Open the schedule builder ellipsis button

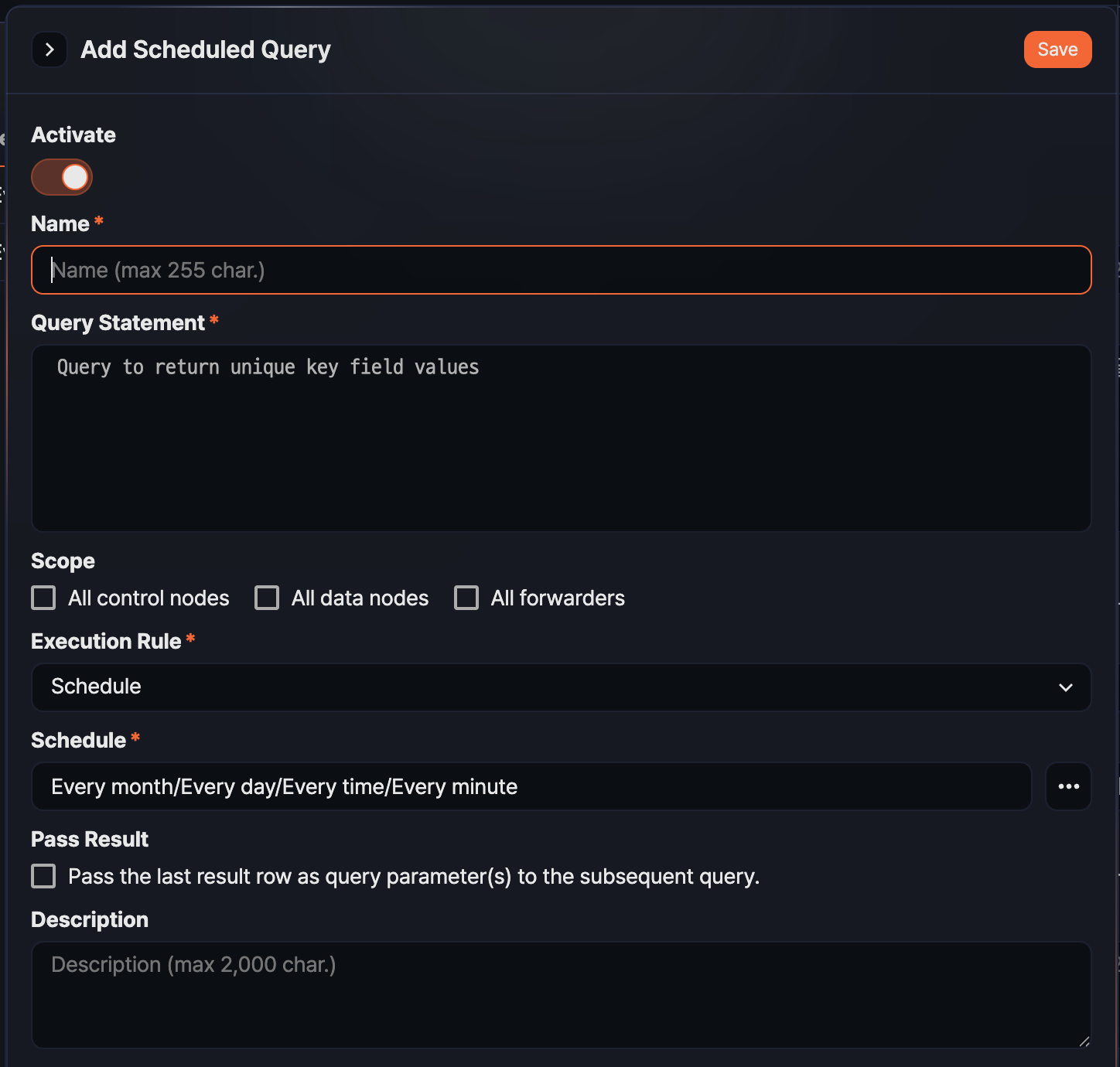1068,786
